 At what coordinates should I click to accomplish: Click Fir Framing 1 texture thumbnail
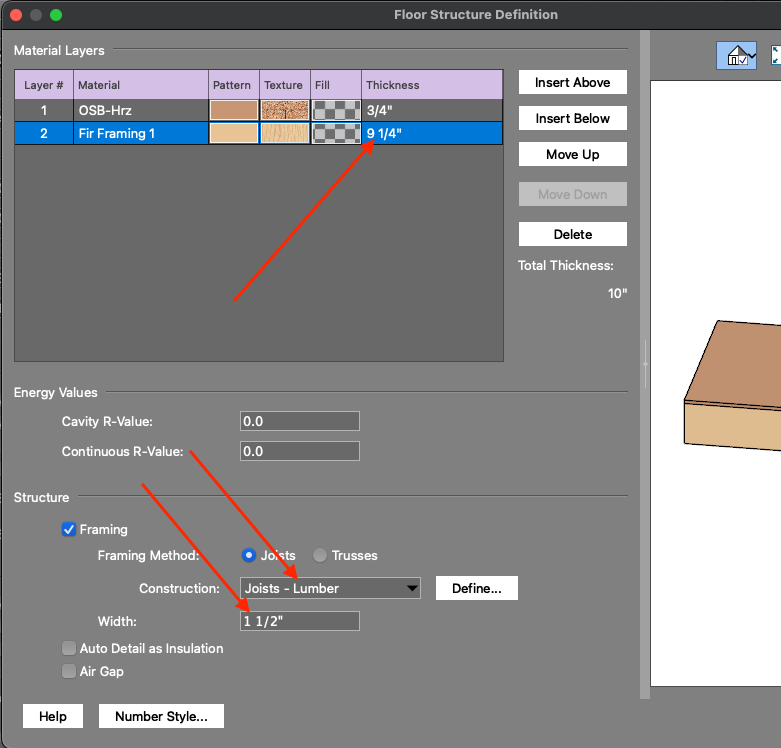[x=285, y=133]
